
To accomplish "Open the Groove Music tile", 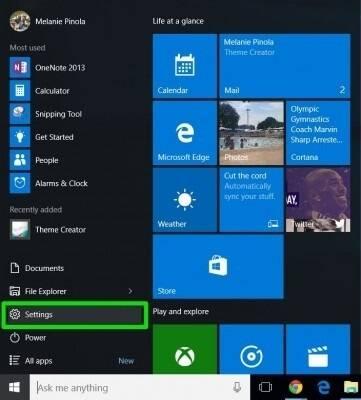I will (x=252, y=349).
